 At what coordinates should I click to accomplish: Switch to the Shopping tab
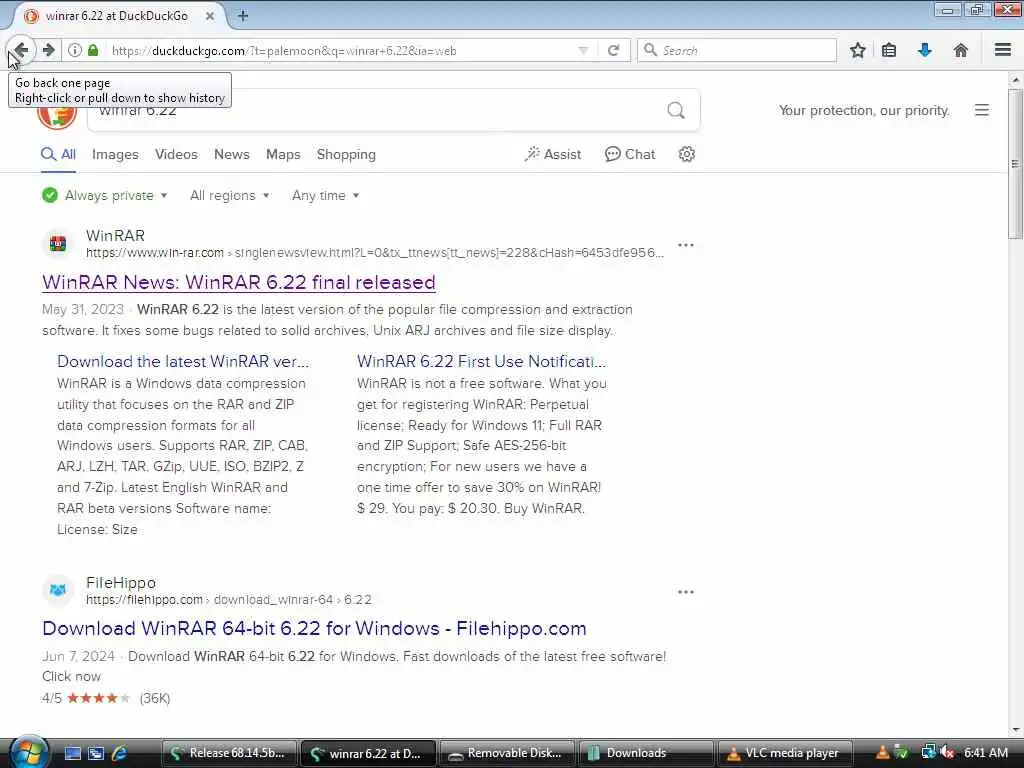click(x=346, y=154)
